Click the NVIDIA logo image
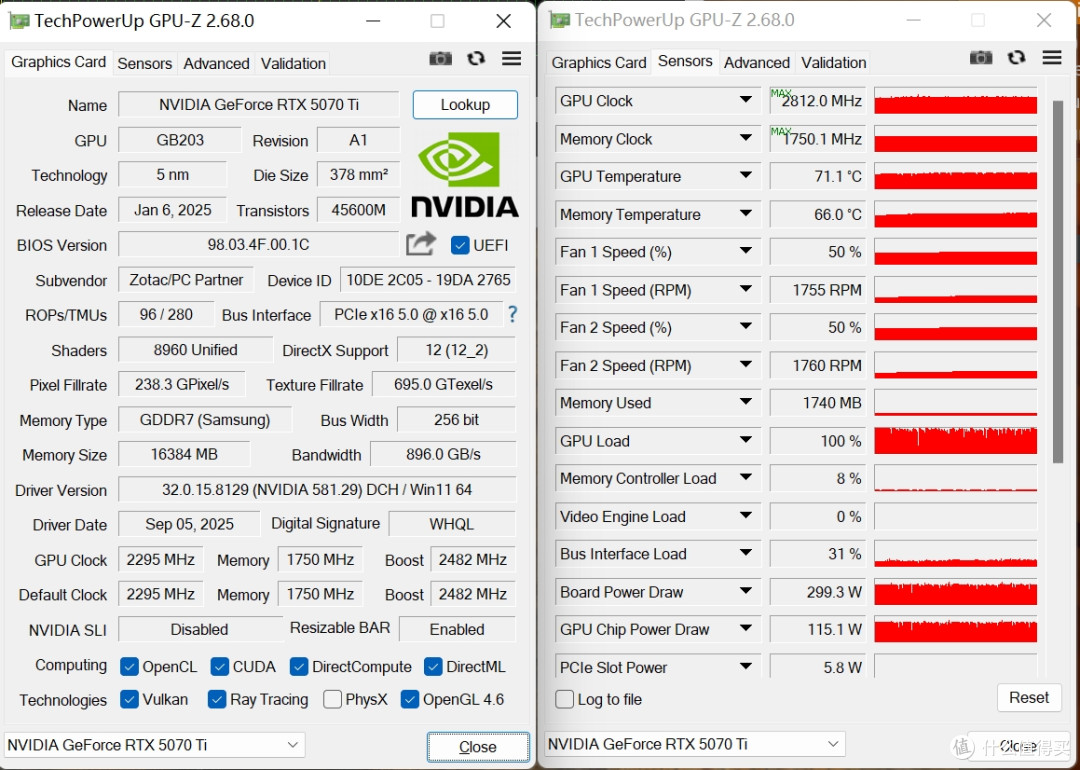The width and height of the screenshot is (1080, 770). [465, 174]
